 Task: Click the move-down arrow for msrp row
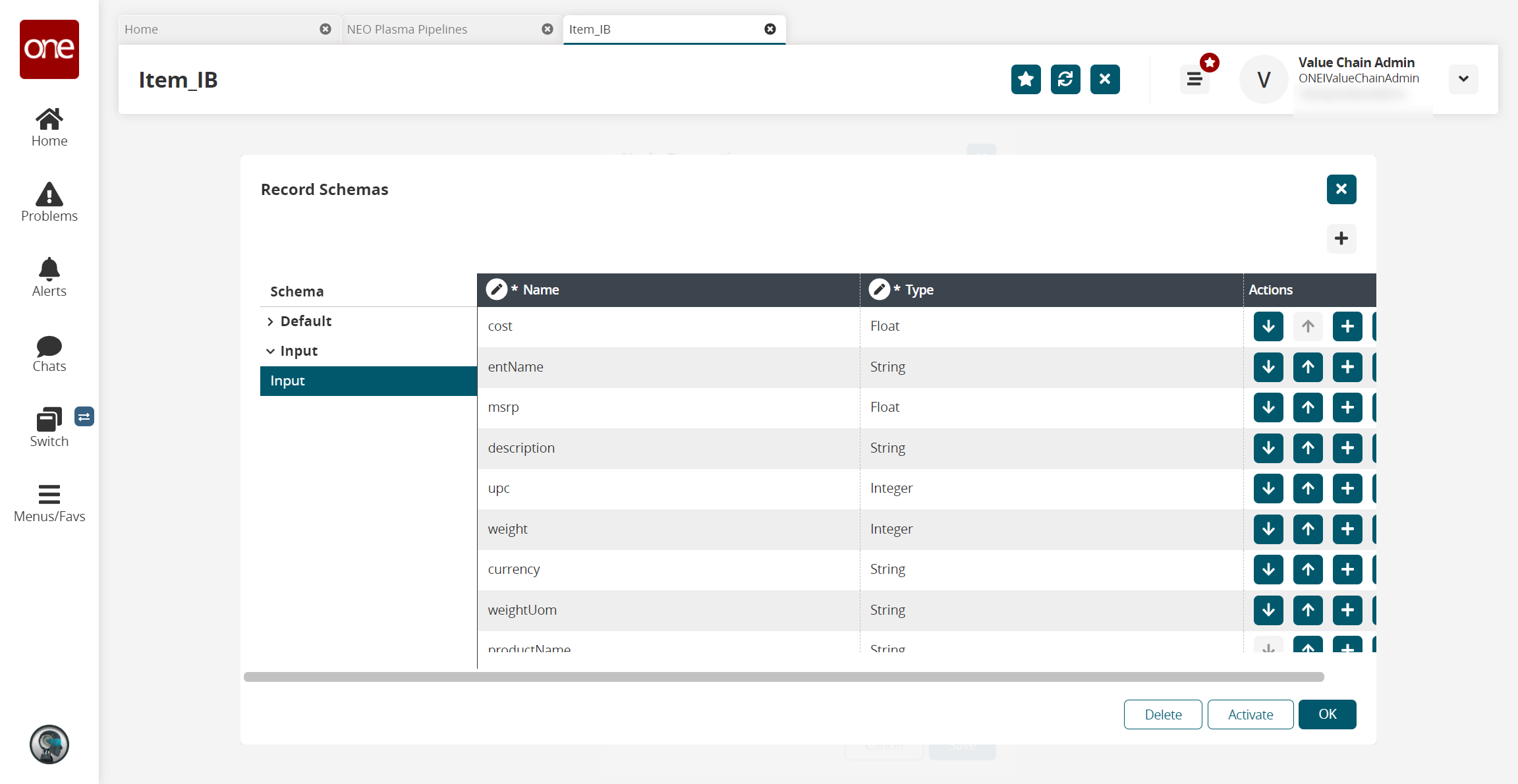[1267, 407]
